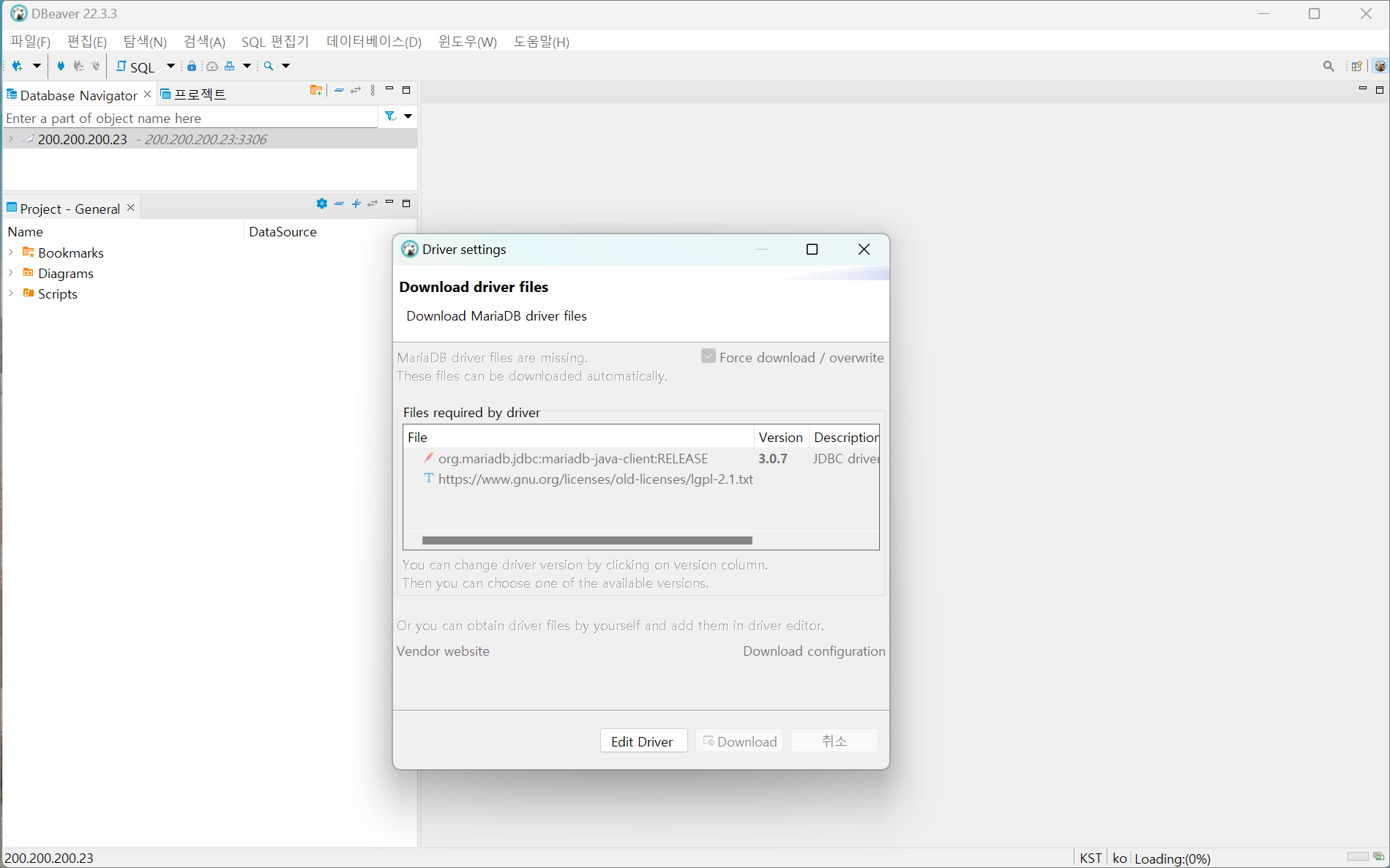This screenshot has height=868, width=1390.
Task: Select the Diagrams tree item
Action: click(x=65, y=273)
